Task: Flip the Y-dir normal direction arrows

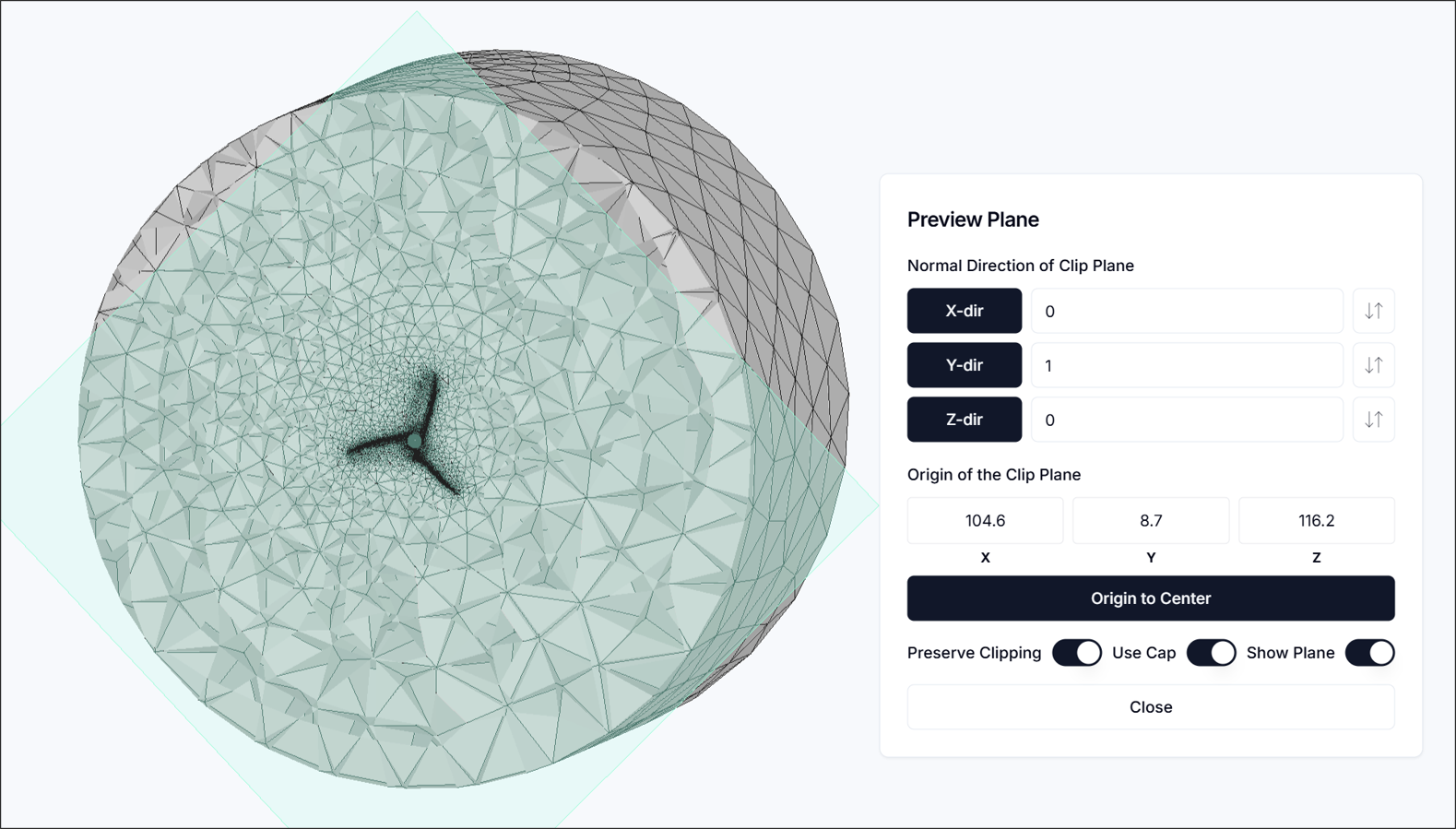Action: tap(1373, 365)
